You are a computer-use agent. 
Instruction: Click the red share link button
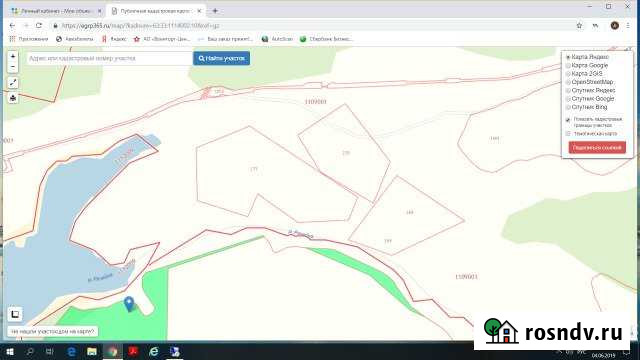[x=597, y=147]
